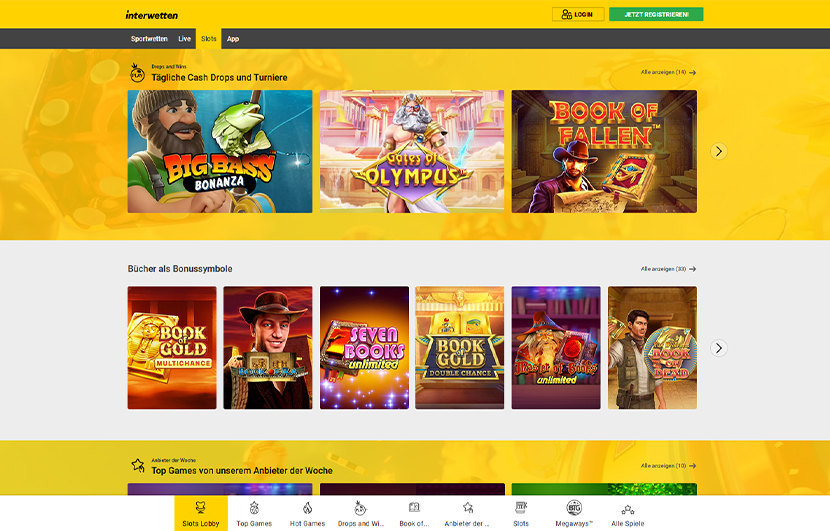The width and height of the screenshot is (830, 531).
Task: Open Book of Gold Multichance game
Action: click(x=172, y=348)
